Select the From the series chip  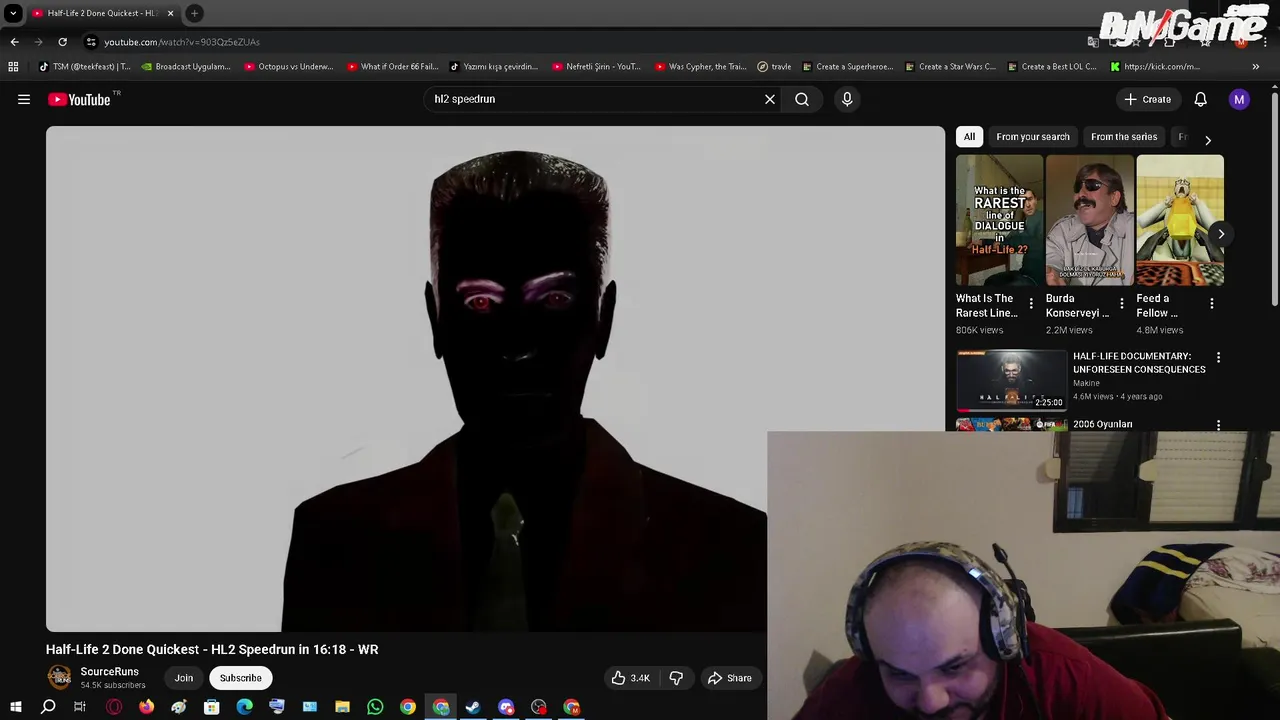pyautogui.click(x=1124, y=137)
